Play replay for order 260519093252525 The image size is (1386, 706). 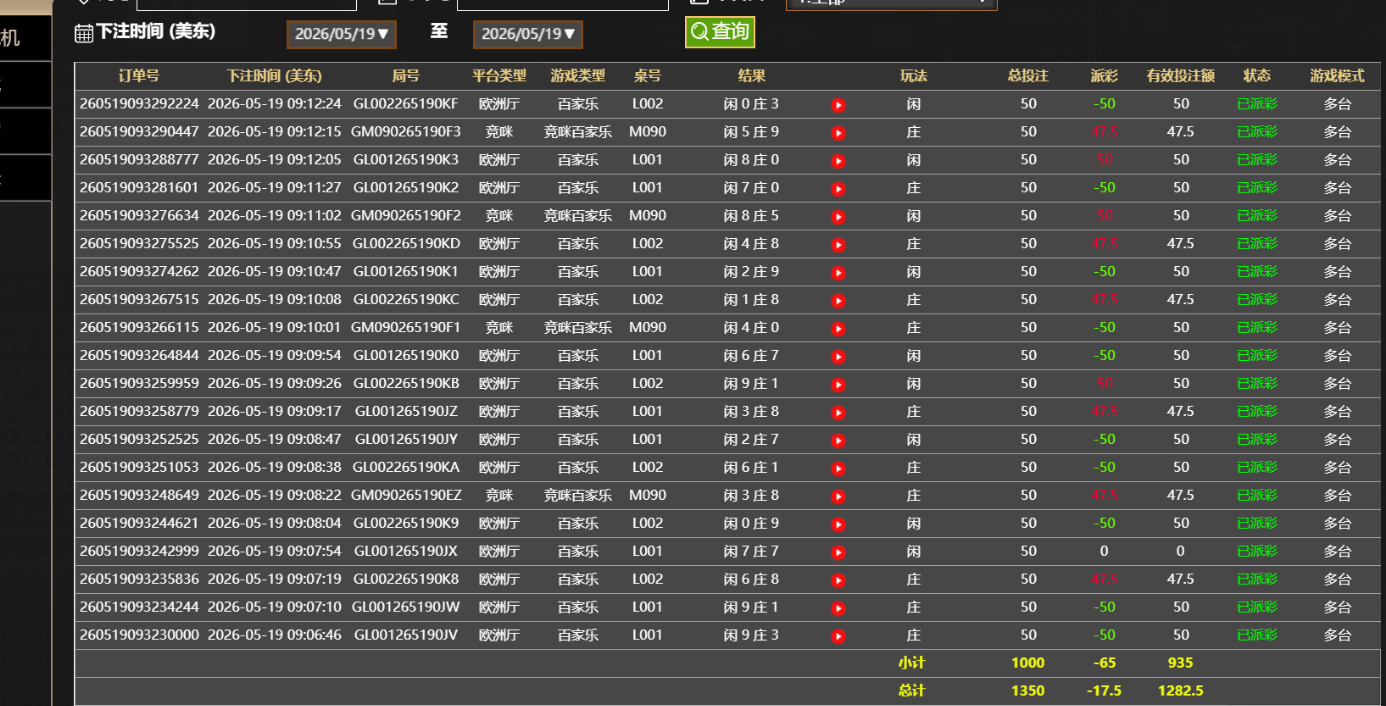point(838,441)
